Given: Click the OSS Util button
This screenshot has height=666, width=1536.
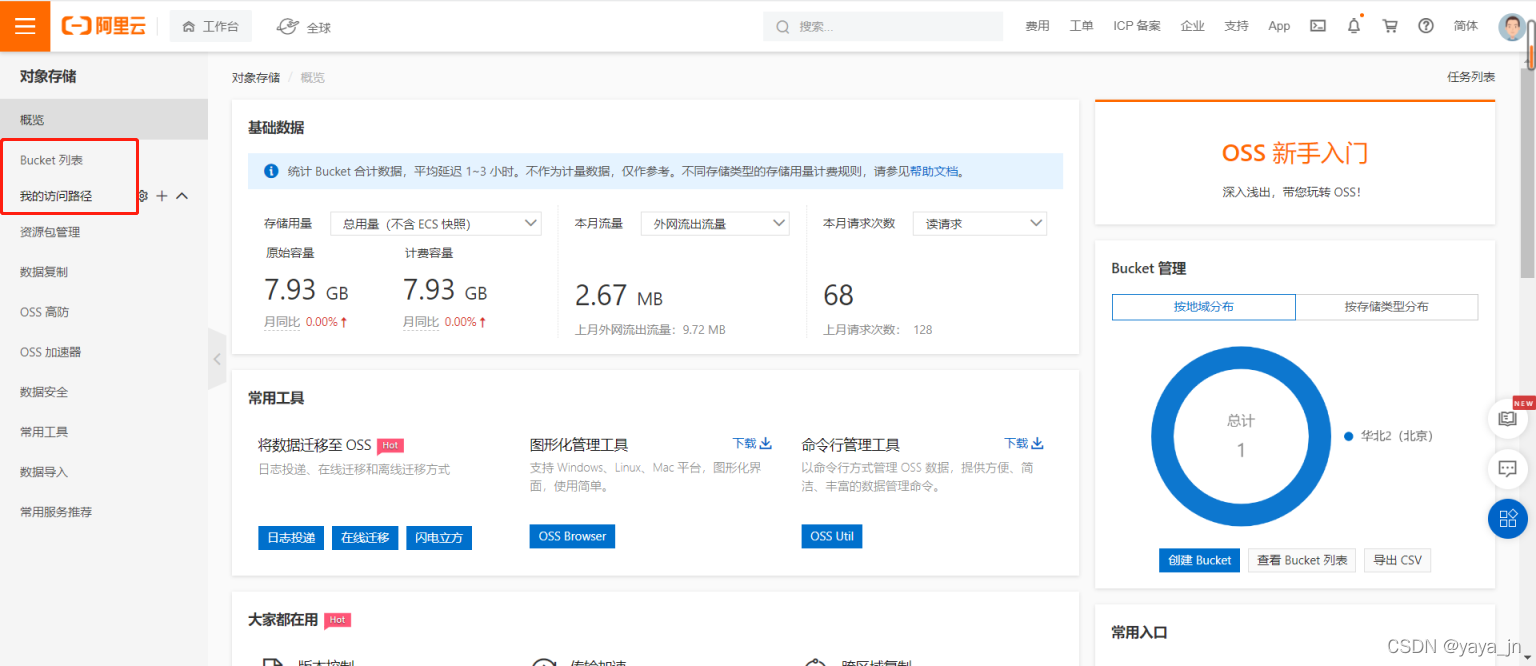Looking at the screenshot, I should 832,537.
